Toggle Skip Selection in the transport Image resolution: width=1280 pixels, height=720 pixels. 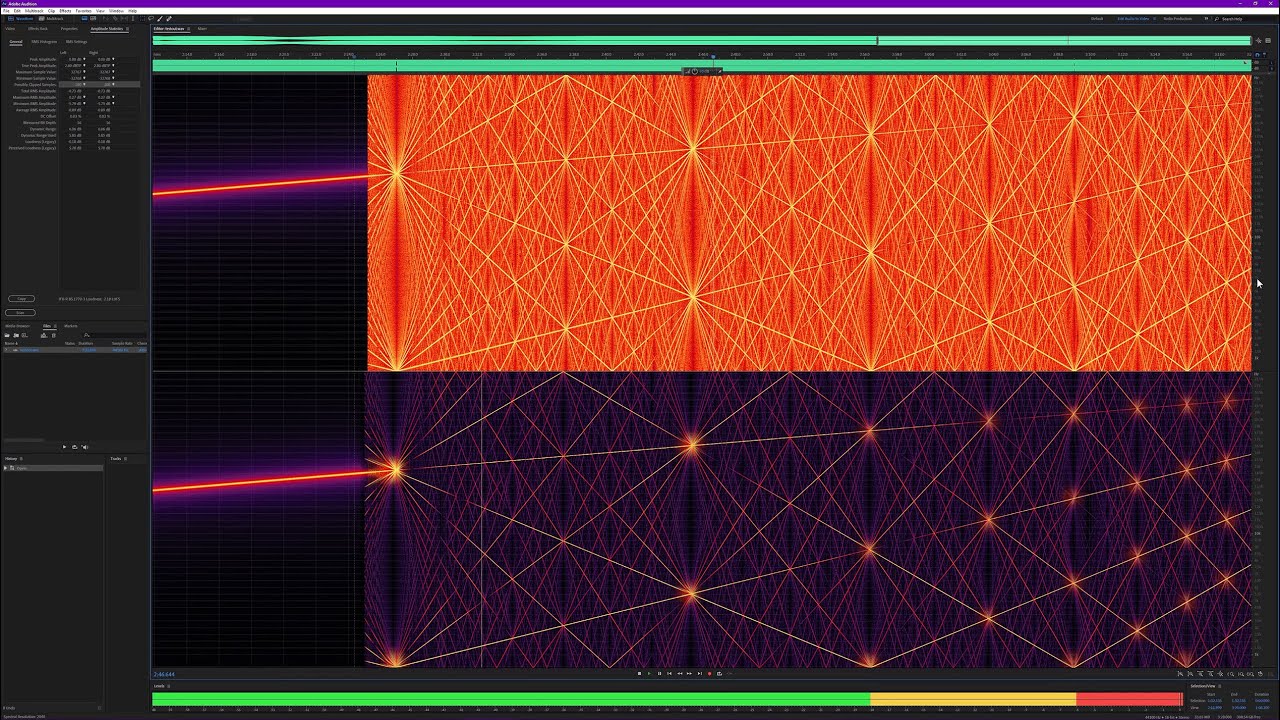(x=731, y=673)
